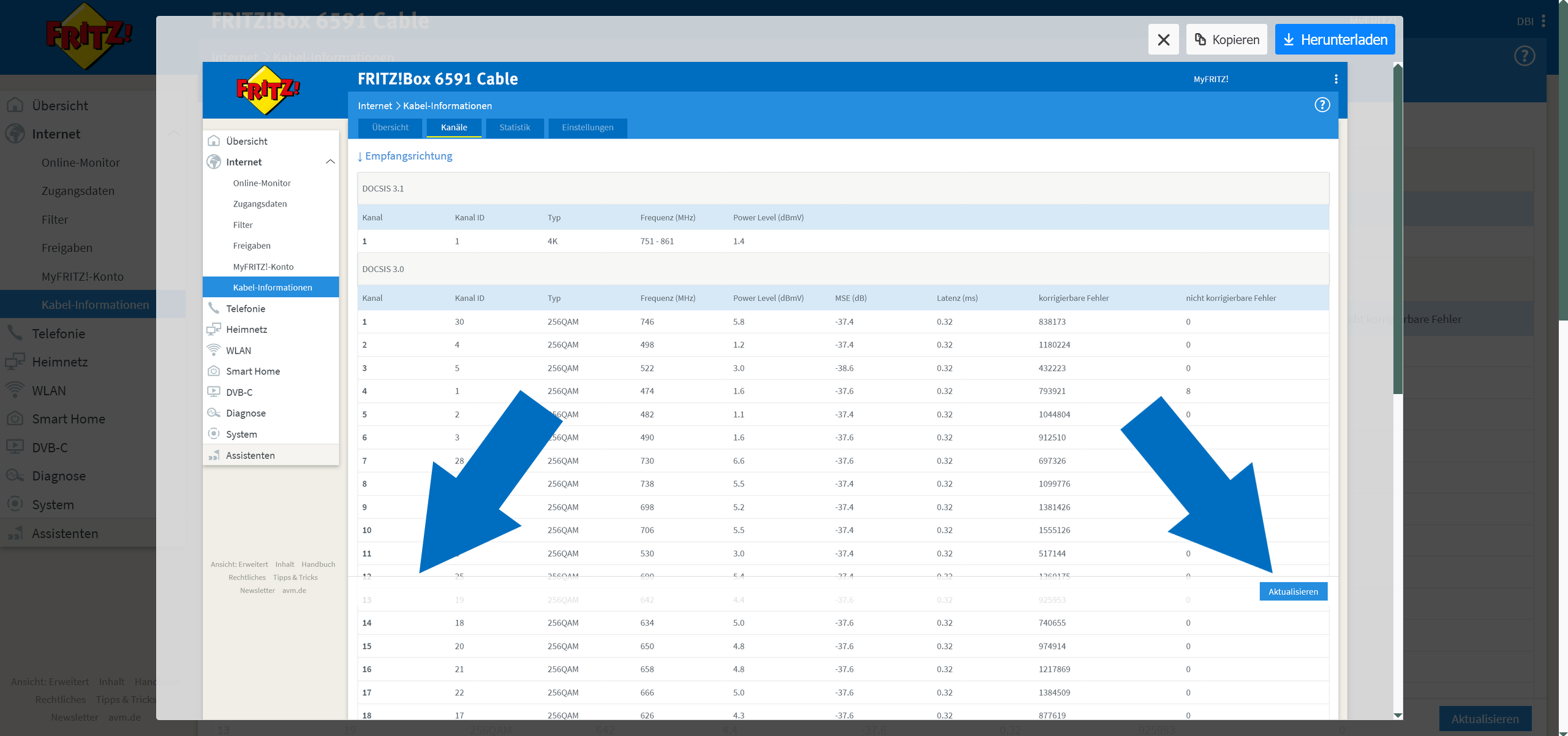Viewport: 1568px width, 736px height.
Task: Click the Telefonie phone icon
Action: coord(214,308)
